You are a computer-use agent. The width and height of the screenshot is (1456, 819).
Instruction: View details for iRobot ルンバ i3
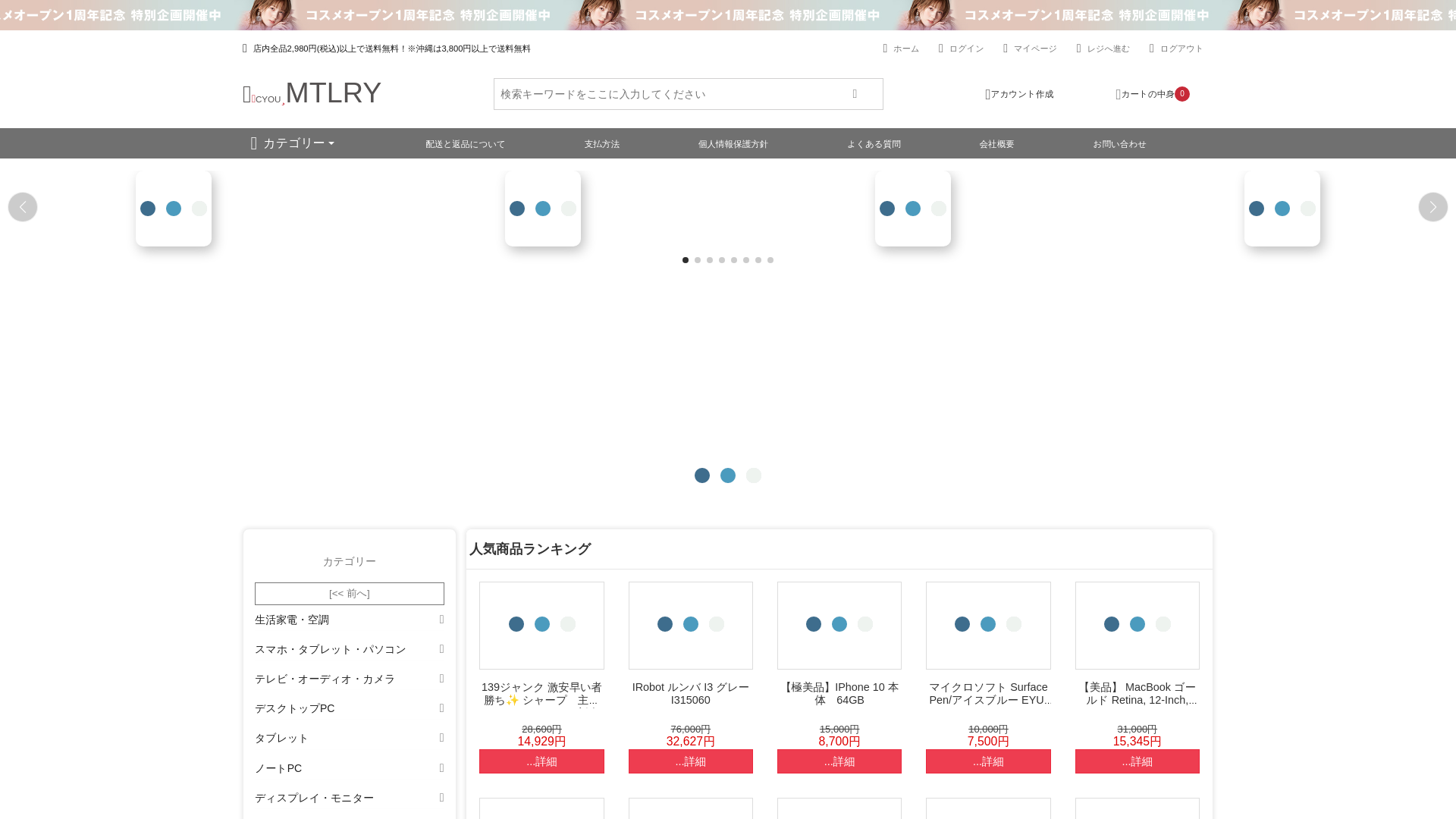pos(691,761)
